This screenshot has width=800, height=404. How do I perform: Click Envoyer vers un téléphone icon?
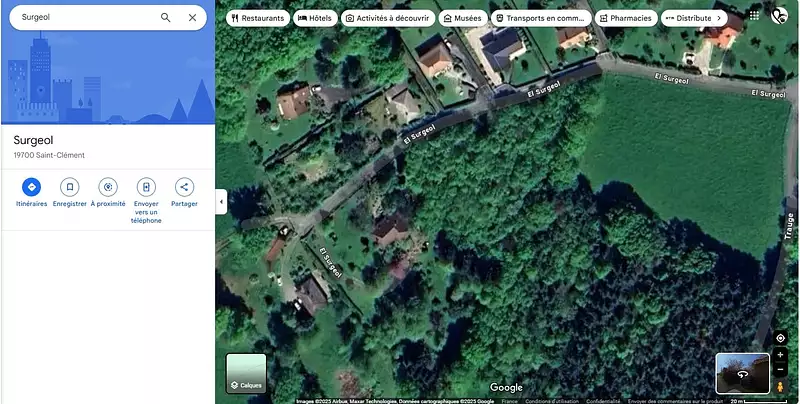pos(146,187)
